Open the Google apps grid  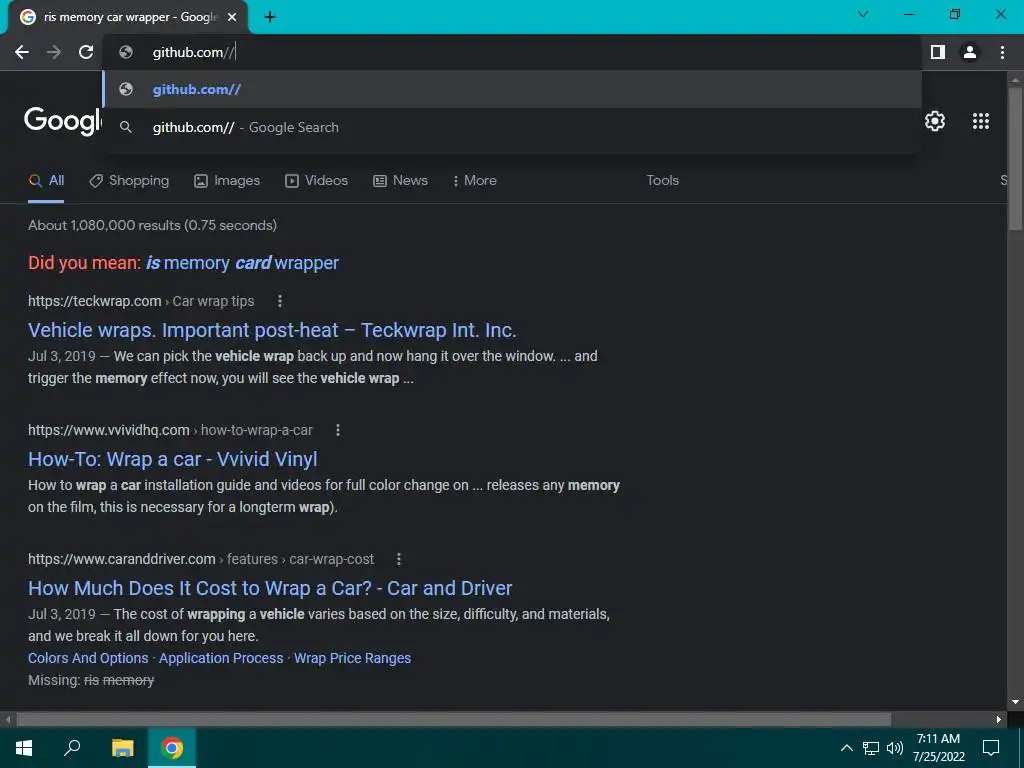click(981, 121)
